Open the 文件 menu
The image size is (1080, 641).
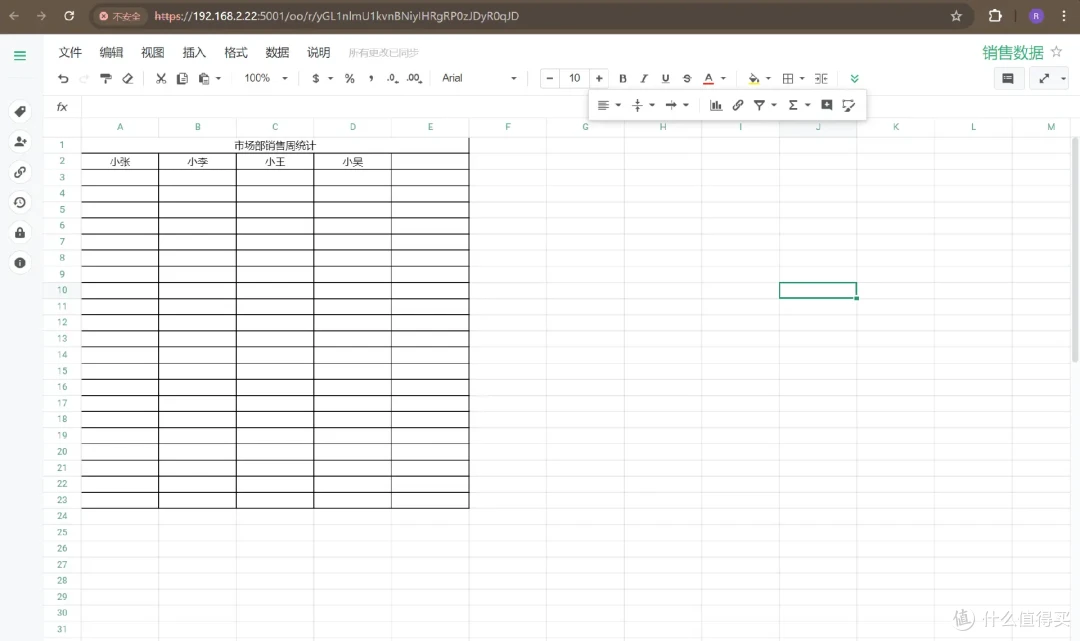[x=70, y=52]
